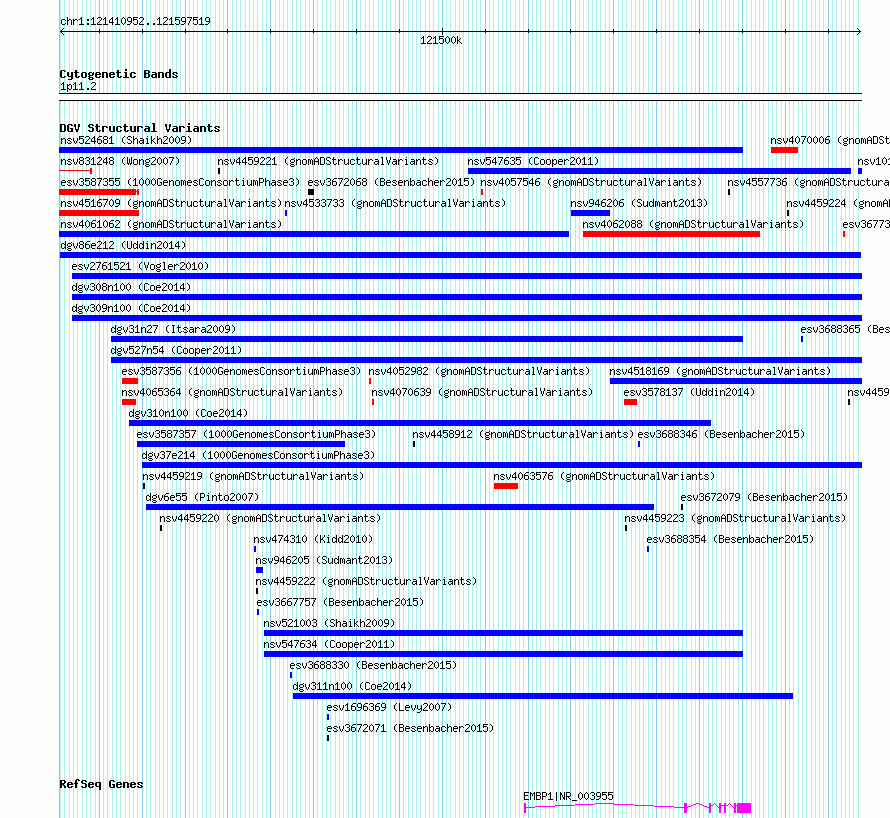Open nsv4459219 variant label
The width and height of the screenshot is (890, 818).
tap(253, 476)
